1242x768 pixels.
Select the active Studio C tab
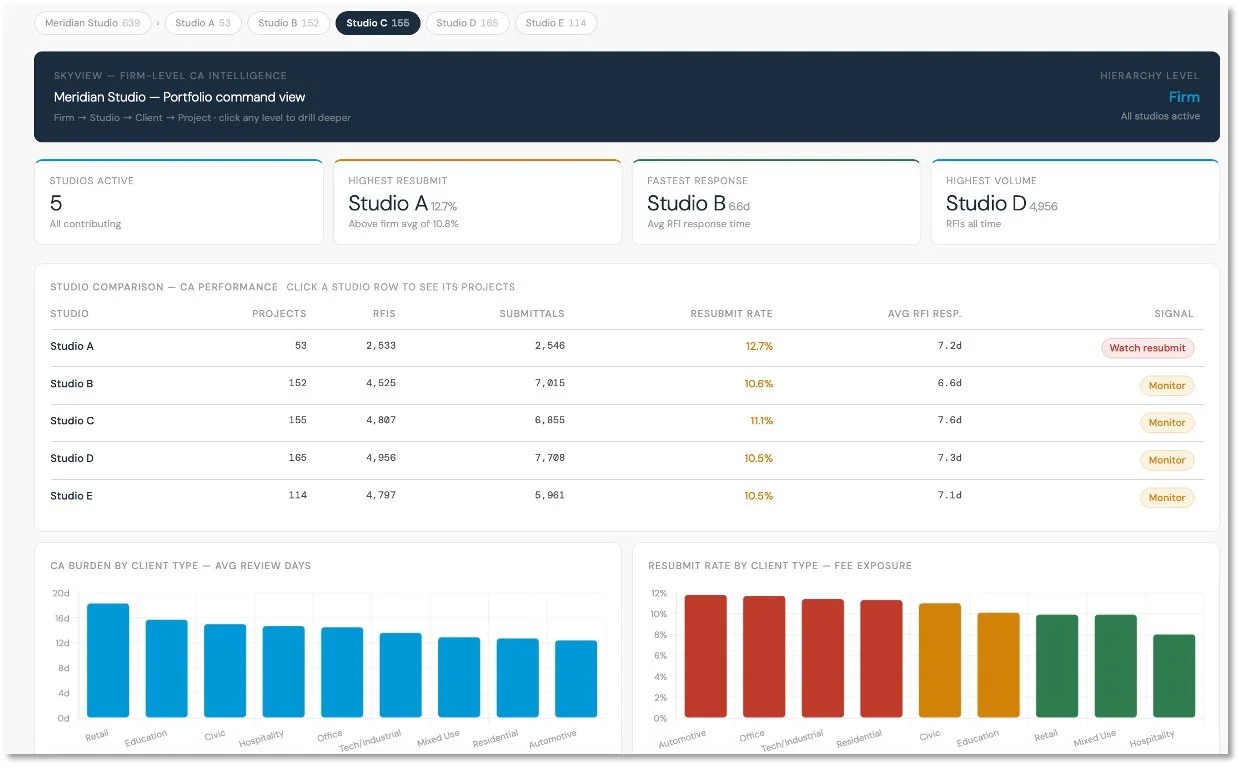point(378,23)
